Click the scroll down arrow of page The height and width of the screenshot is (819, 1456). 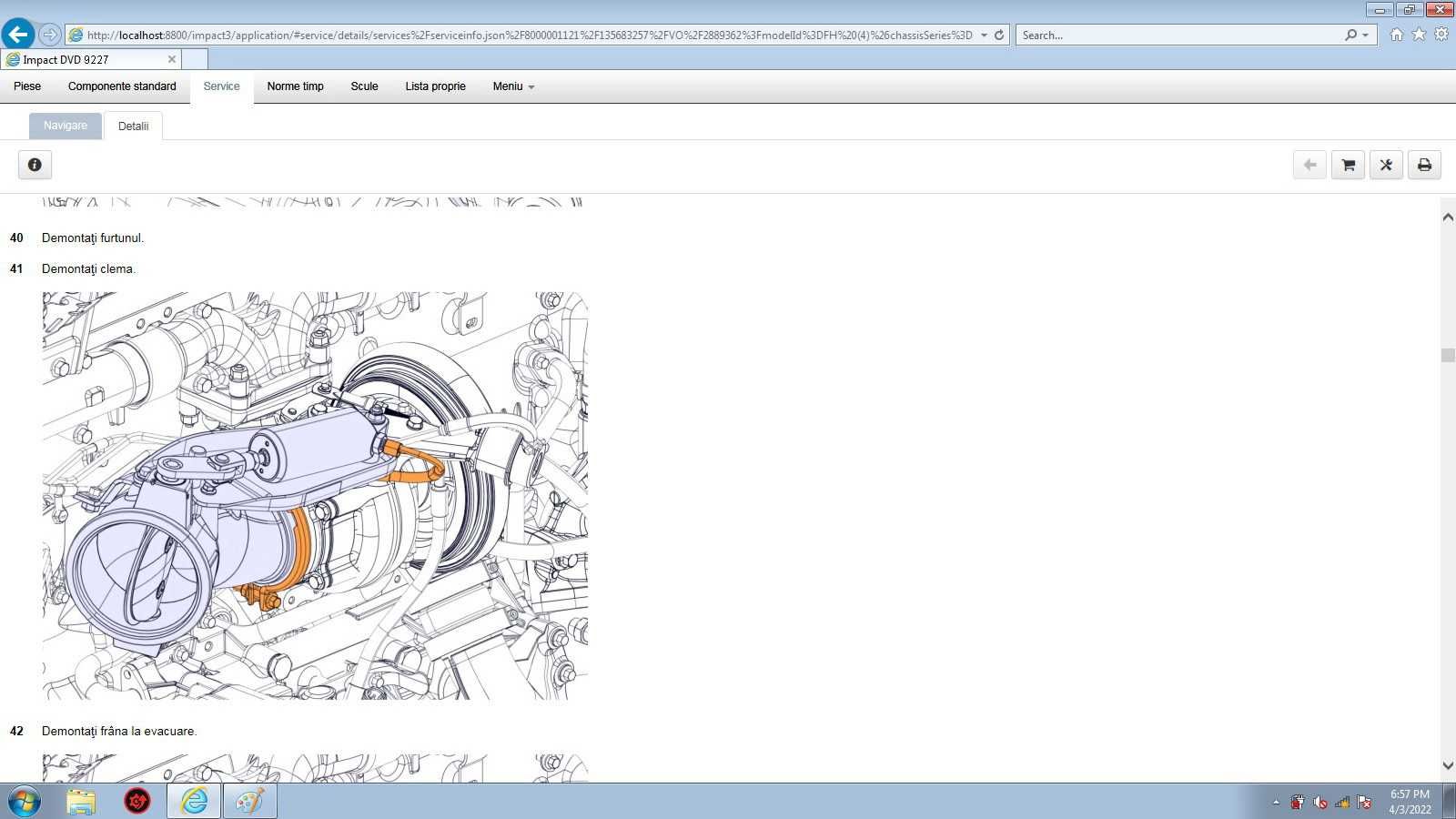coord(1448,766)
